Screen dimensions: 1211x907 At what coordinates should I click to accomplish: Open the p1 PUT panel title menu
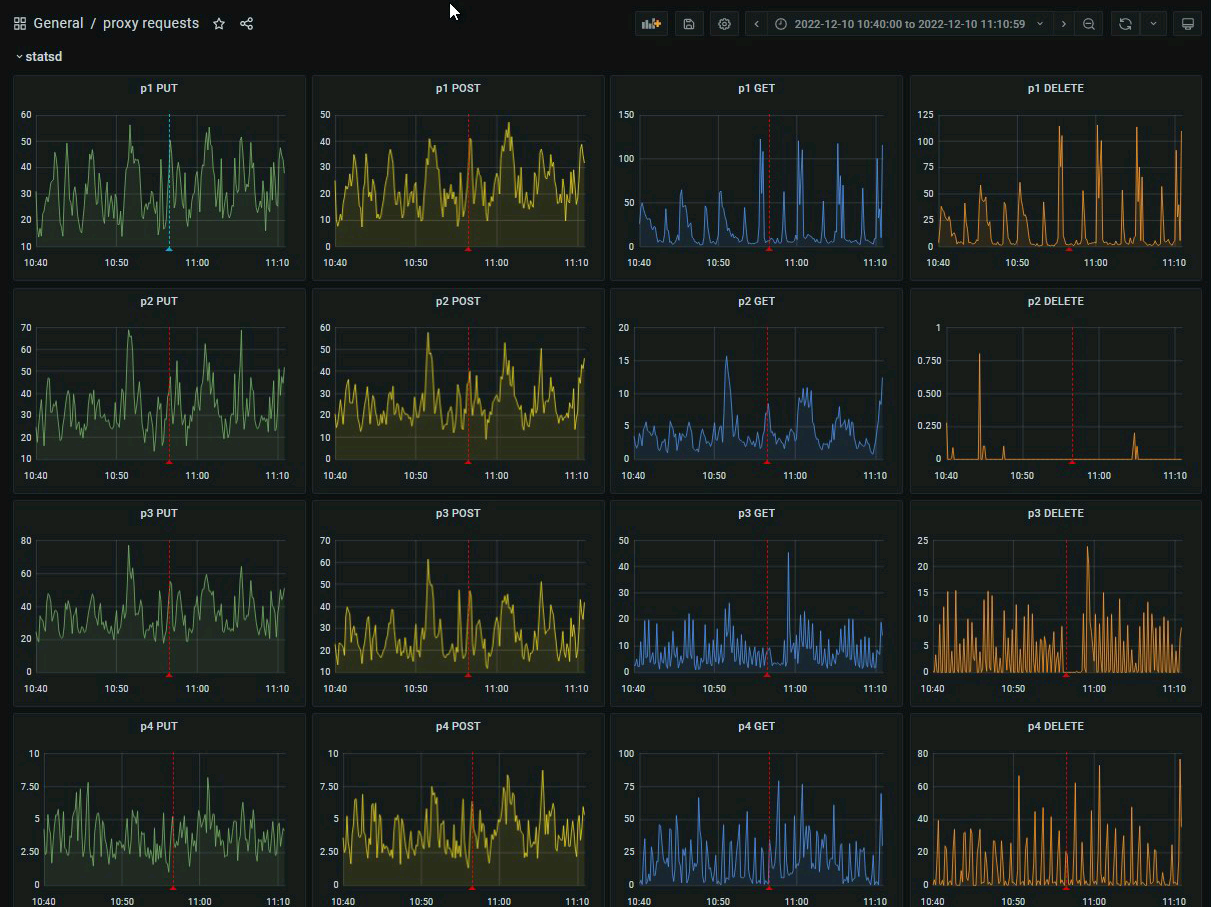pos(159,88)
